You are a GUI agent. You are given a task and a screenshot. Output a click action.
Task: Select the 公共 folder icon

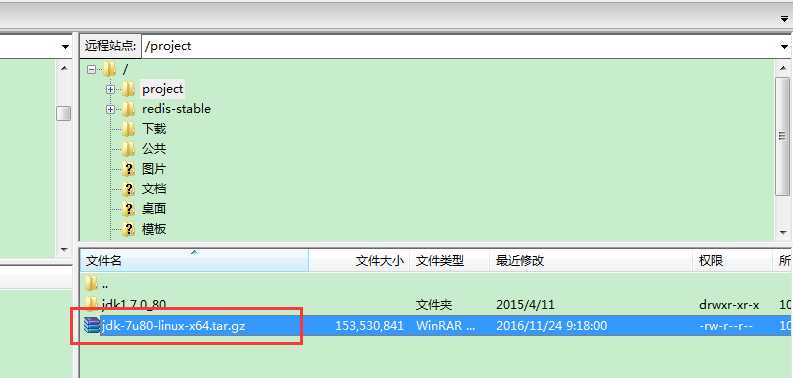(x=128, y=149)
